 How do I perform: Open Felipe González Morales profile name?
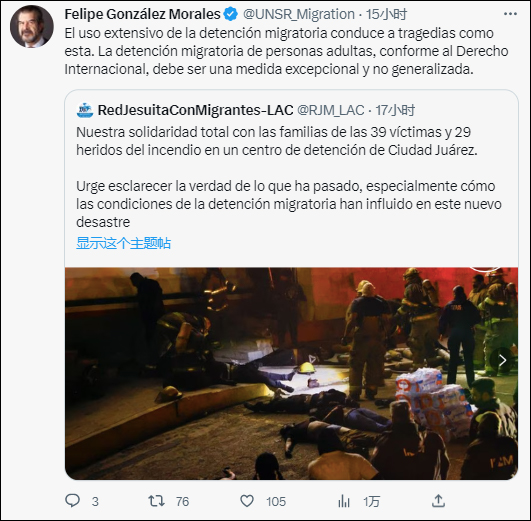(143, 14)
